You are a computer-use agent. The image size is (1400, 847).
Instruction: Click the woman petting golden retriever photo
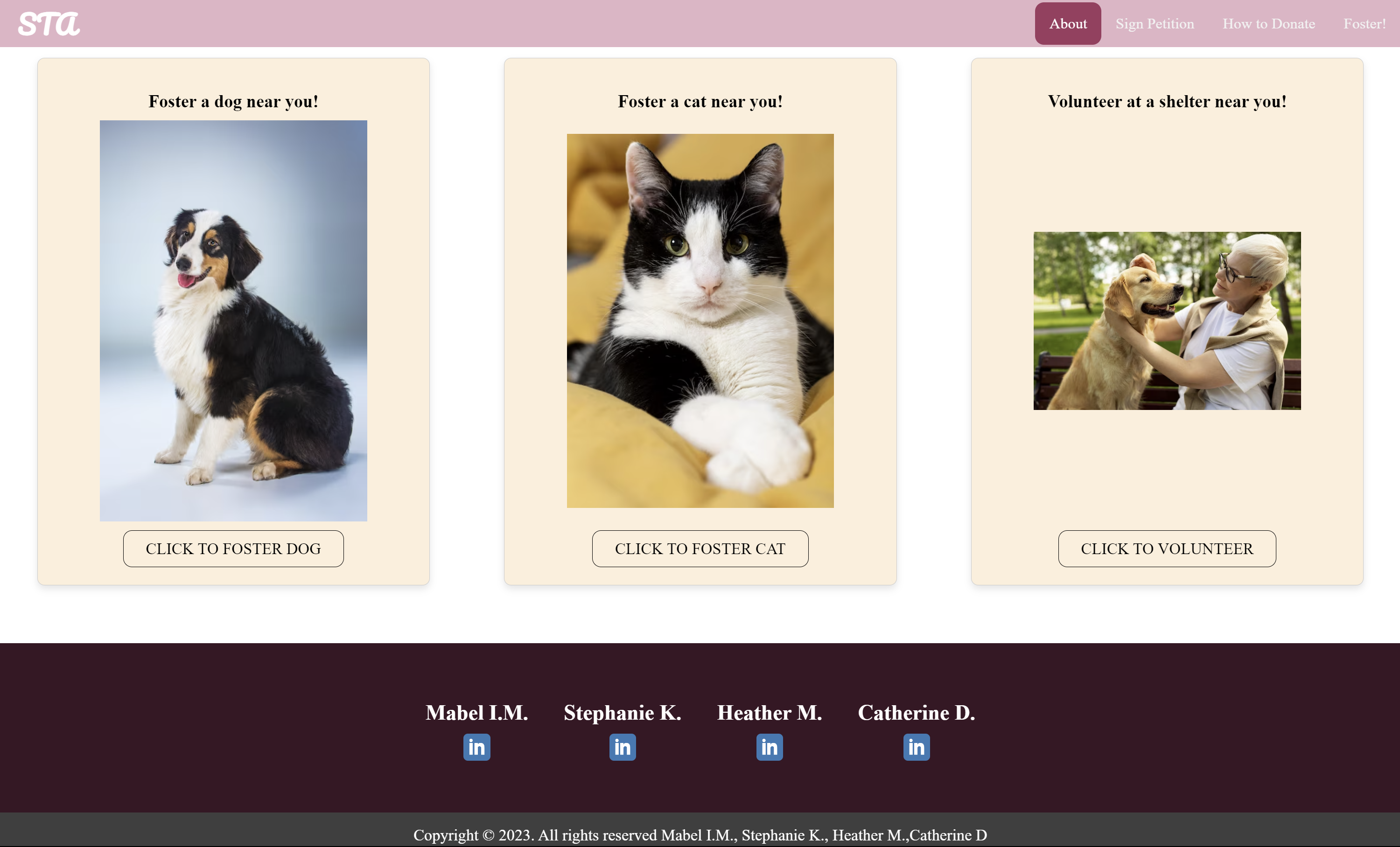point(1167,321)
